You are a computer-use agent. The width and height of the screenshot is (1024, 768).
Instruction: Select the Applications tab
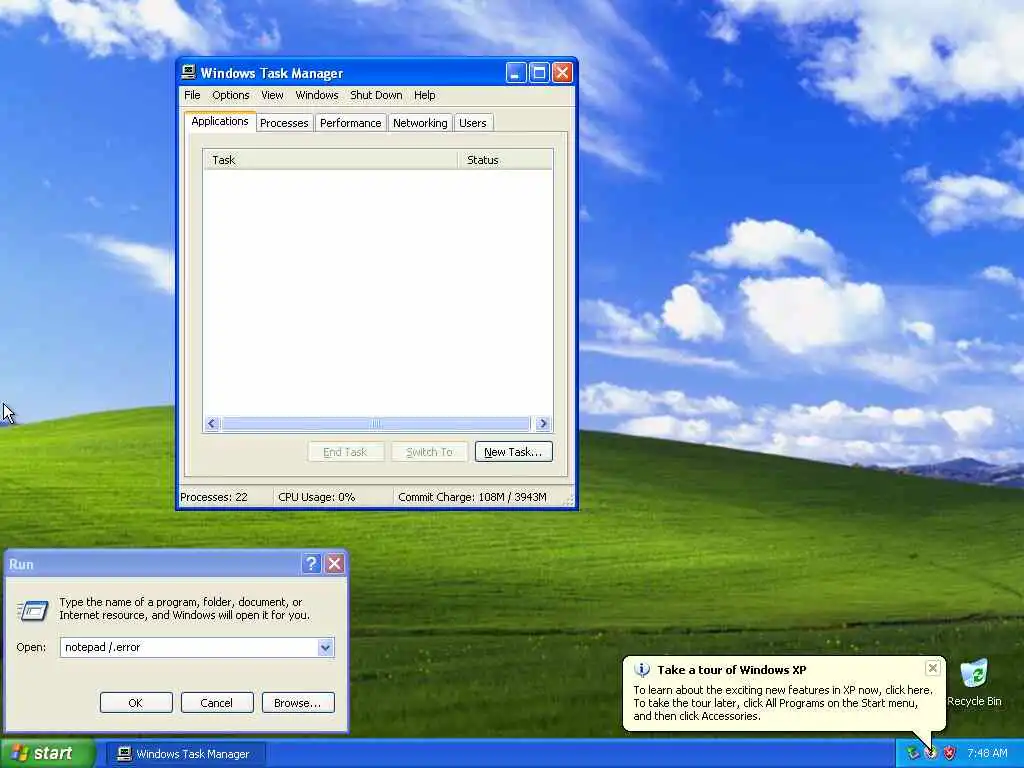click(220, 121)
